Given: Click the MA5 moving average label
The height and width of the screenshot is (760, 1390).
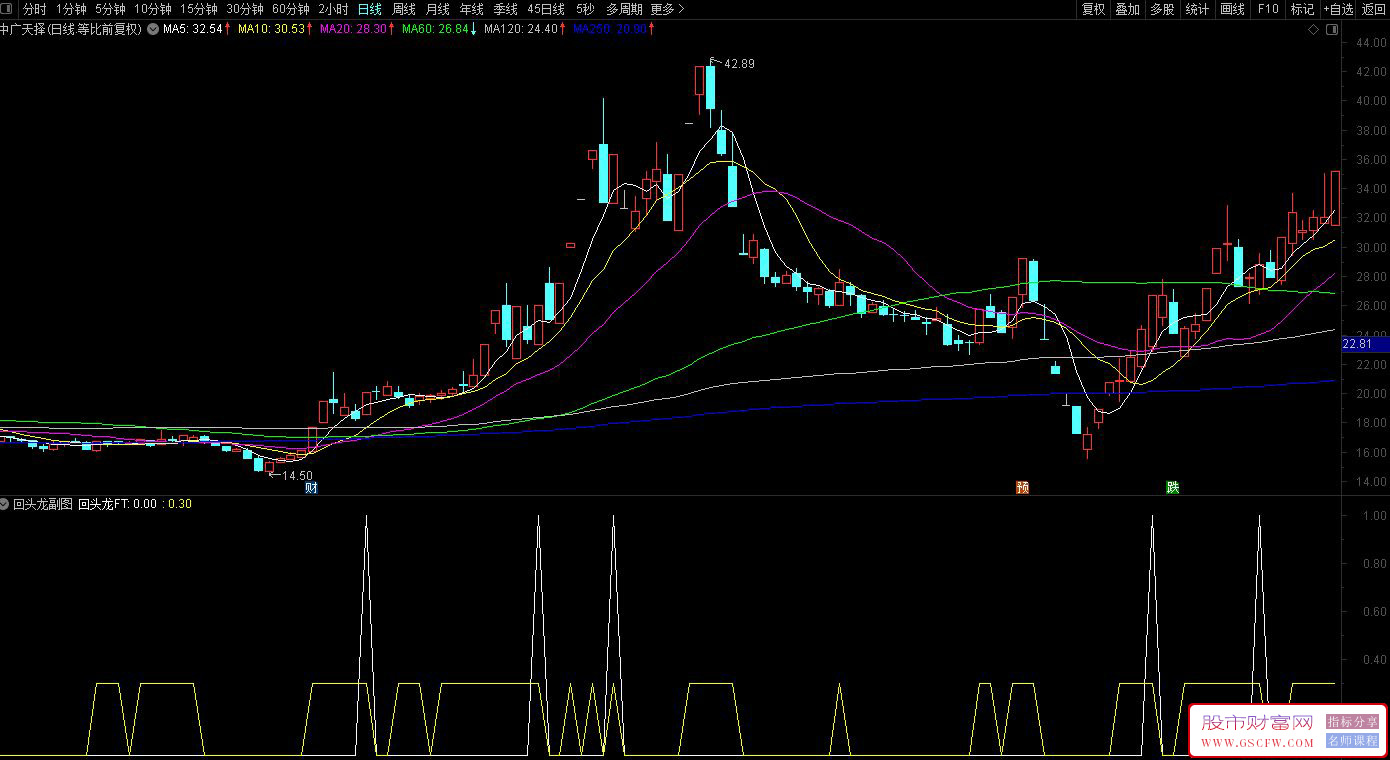Looking at the screenshot, I should coord(192,29).
